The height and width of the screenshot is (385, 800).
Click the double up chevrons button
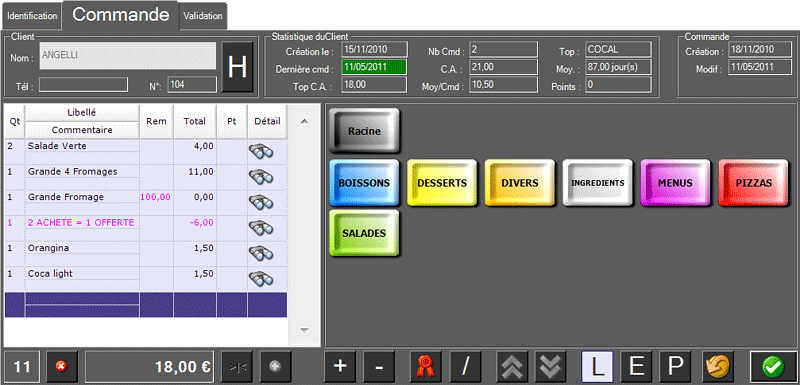point(512,366)
